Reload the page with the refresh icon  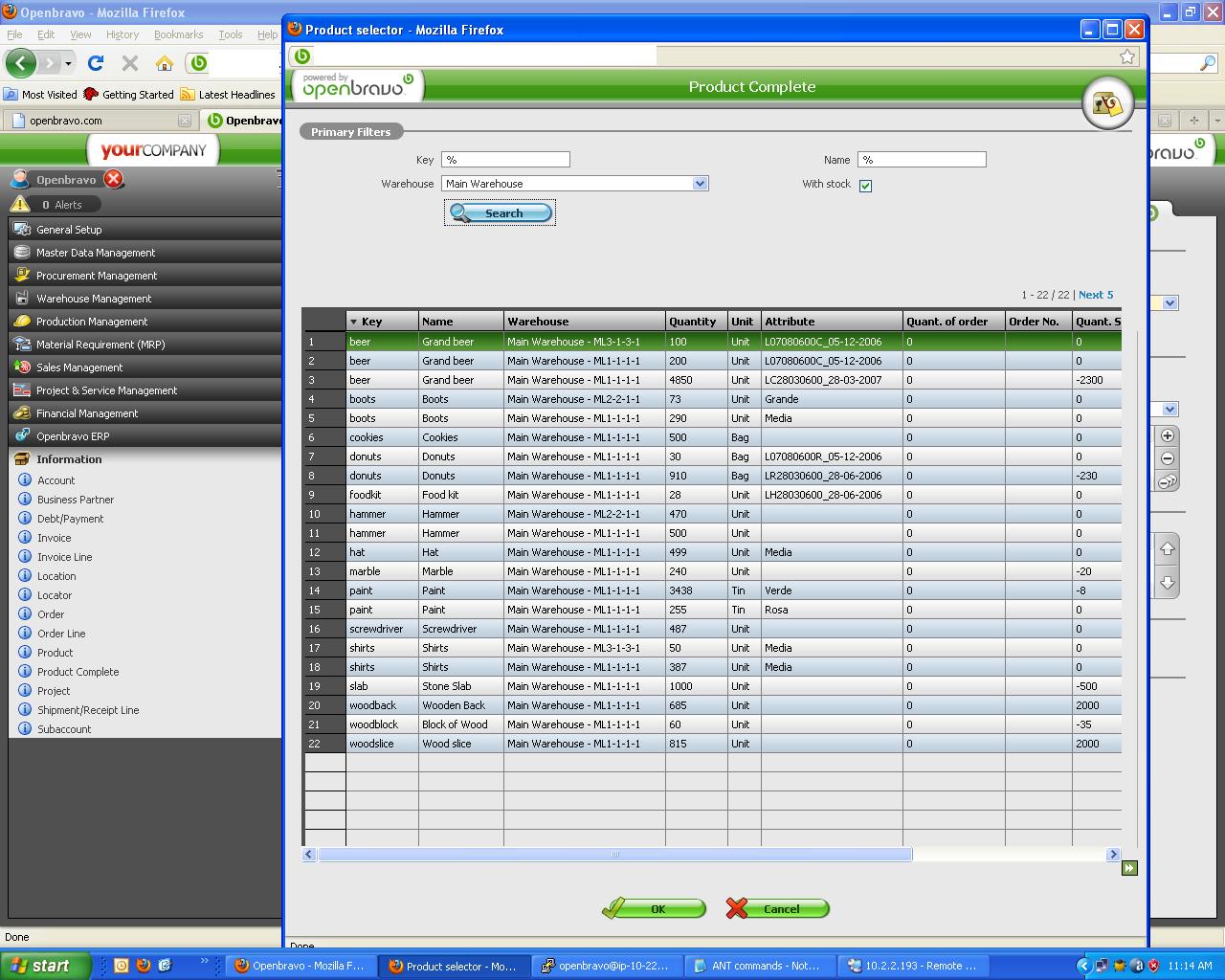pyautogui.click(x=95, y=63)
